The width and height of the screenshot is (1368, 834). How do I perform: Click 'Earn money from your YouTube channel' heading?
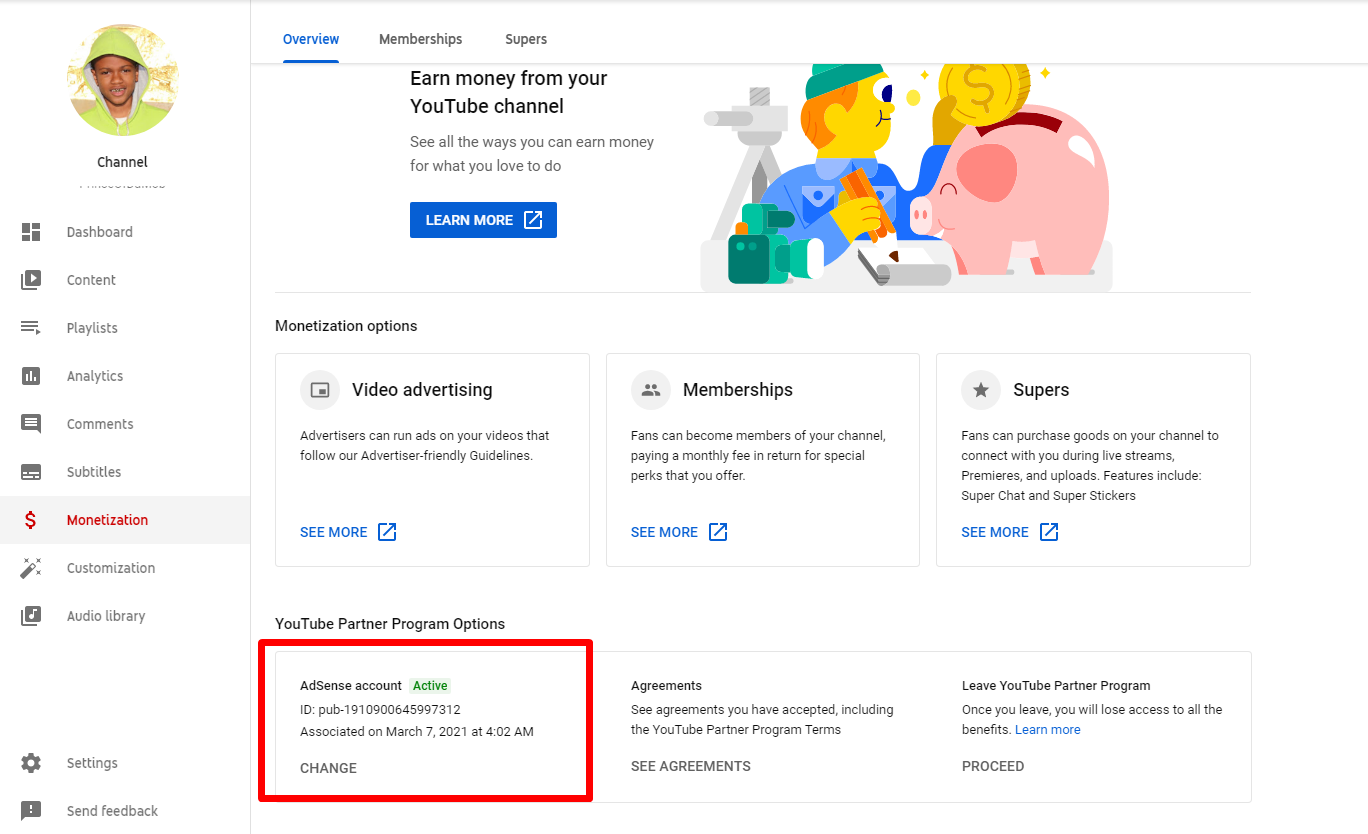pyautogui.click(x=509, y=92)
